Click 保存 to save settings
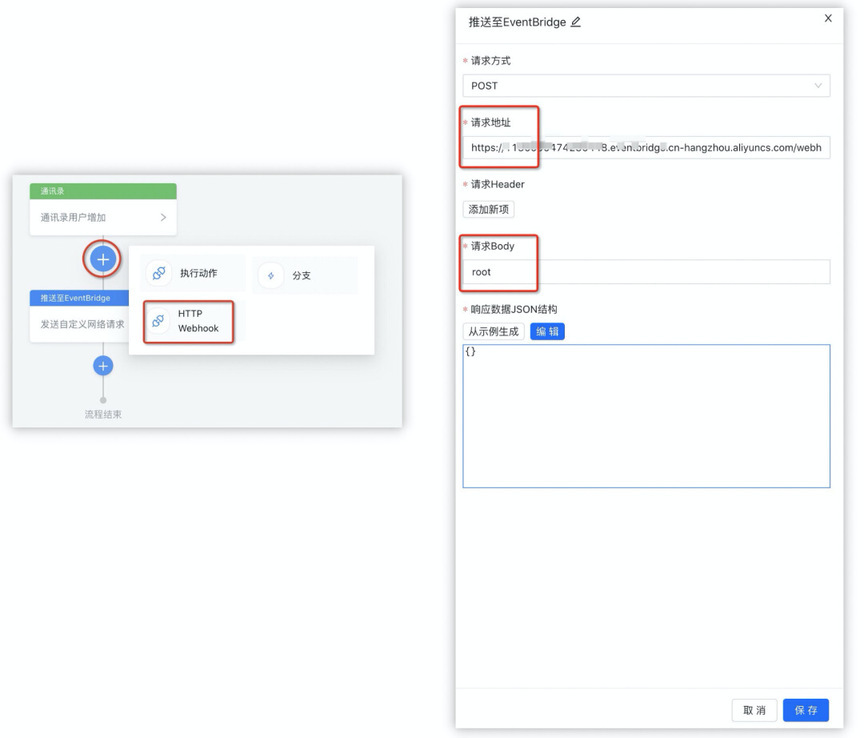The height and width of the screenshot is (738, 864). (806, 710)
